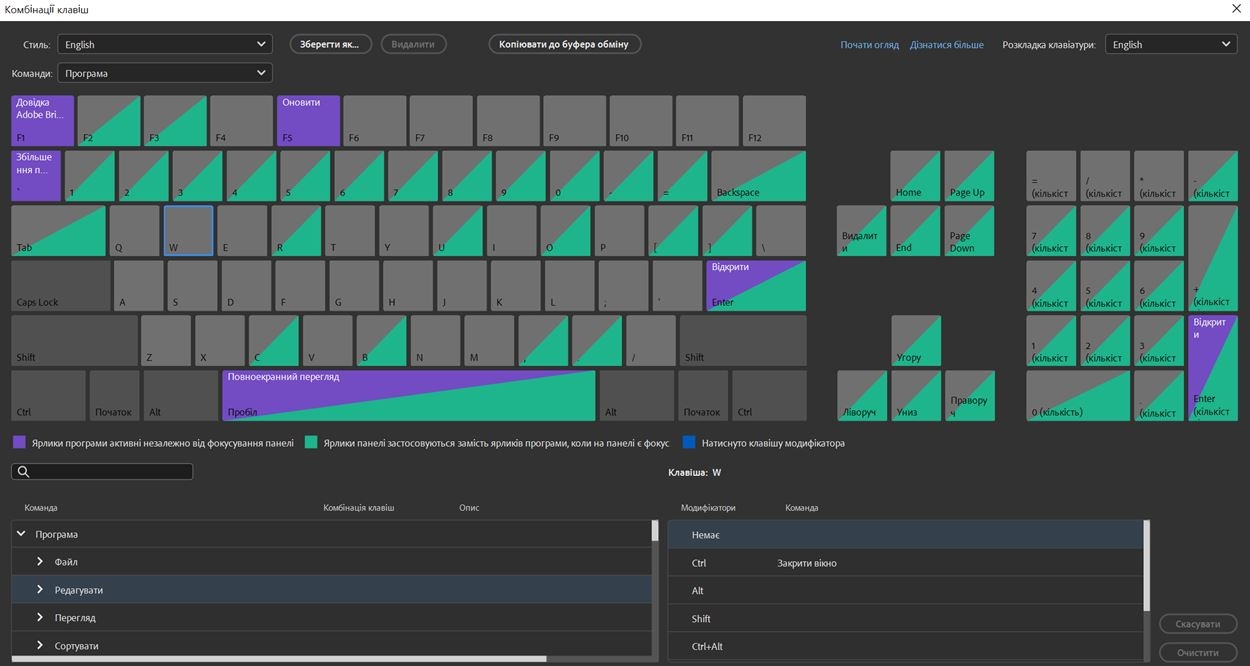The width and height of the screenshot is (1250, 666).
Task: Click the Enter key labeled Відкрити
Action: [755, 285]
